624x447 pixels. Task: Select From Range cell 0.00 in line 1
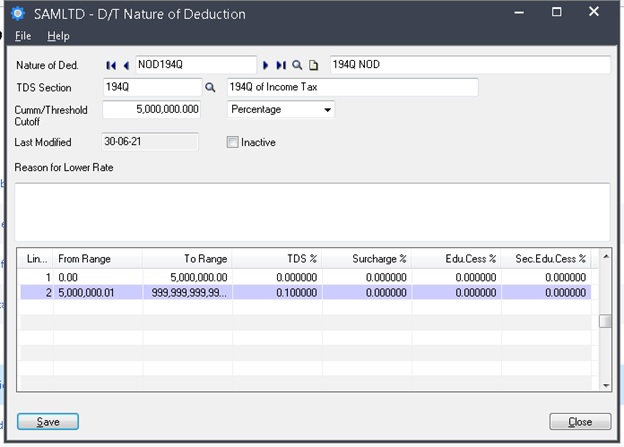coord(98,277)
